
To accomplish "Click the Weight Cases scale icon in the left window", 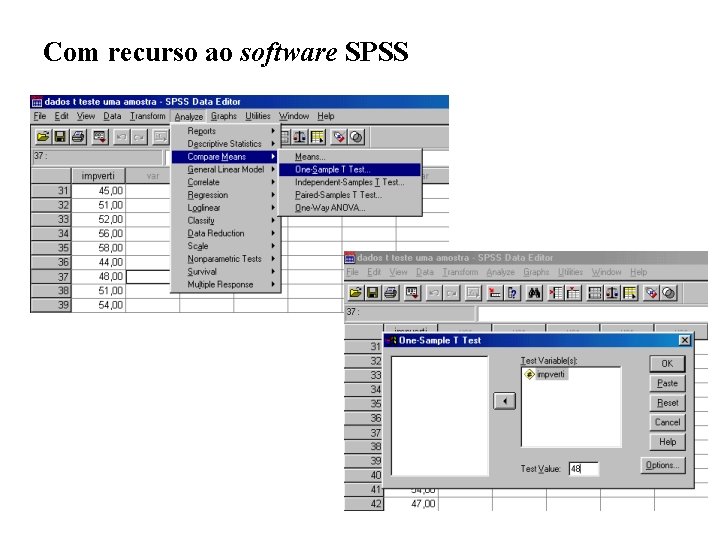I will point(299,137).
